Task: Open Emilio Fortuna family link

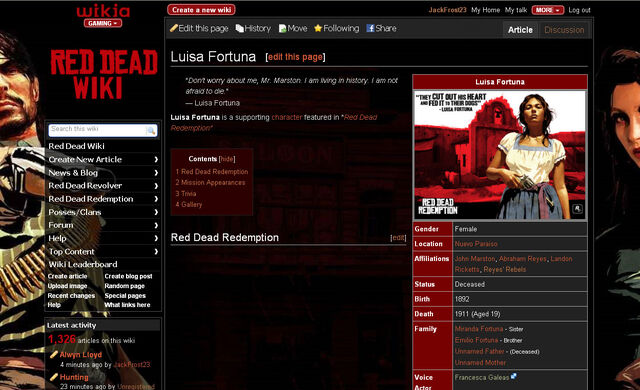Action: [476, 340]
